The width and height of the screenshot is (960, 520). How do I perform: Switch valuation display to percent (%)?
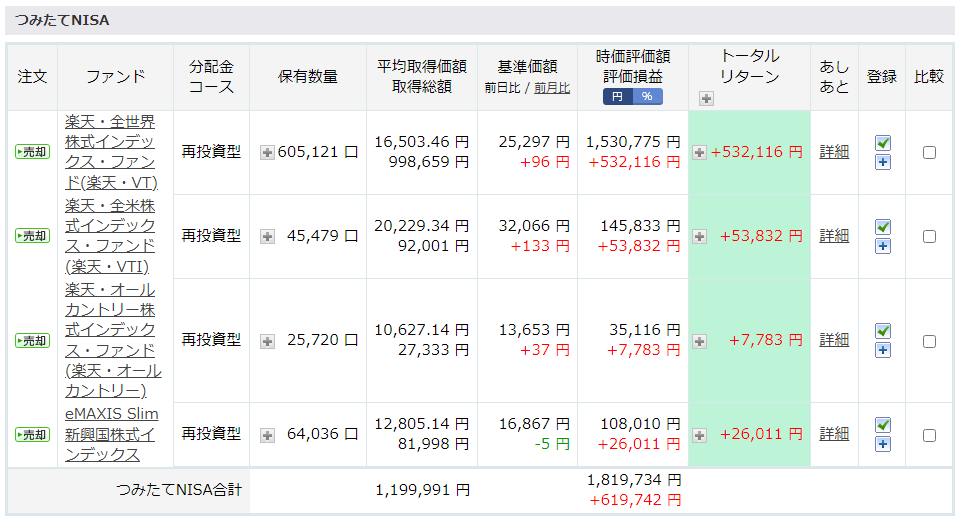click(647, 97)
